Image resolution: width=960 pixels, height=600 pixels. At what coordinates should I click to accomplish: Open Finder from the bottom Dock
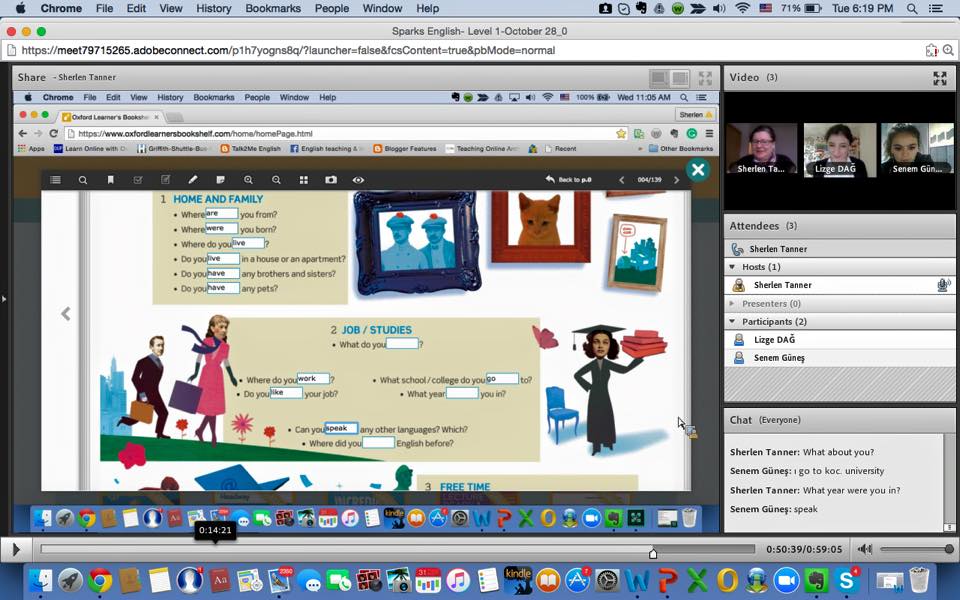[x=41, y=580]
